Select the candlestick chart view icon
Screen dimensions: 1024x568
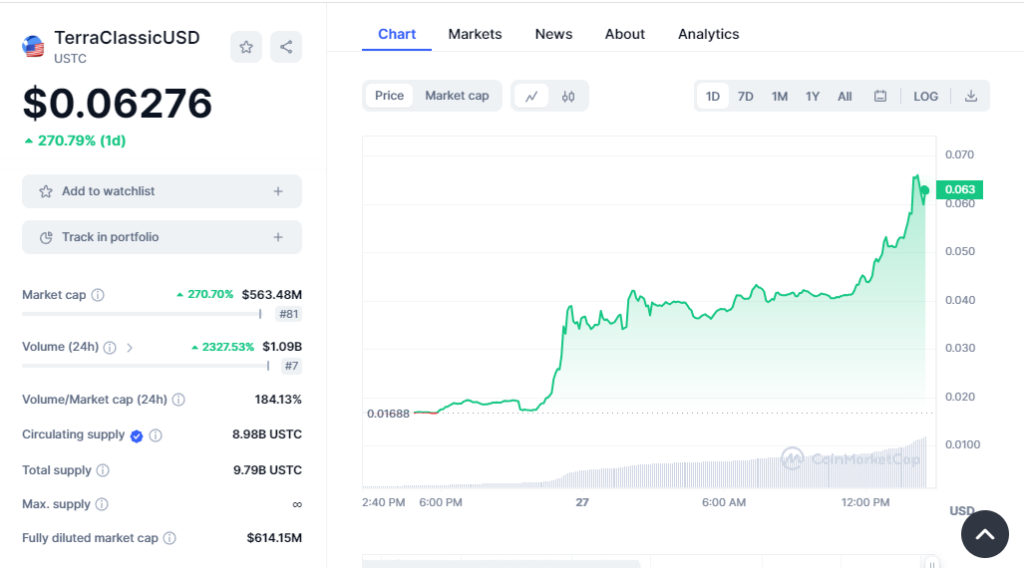tap(568, 96)
